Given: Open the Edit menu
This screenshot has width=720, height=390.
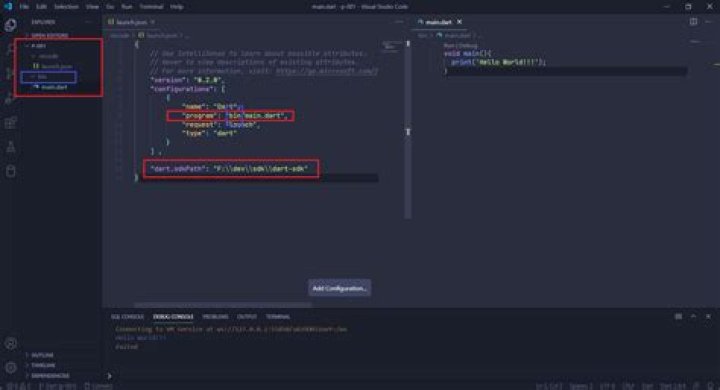Looking at the screenshot, I should pyautogui.click(x=41, y=7).
